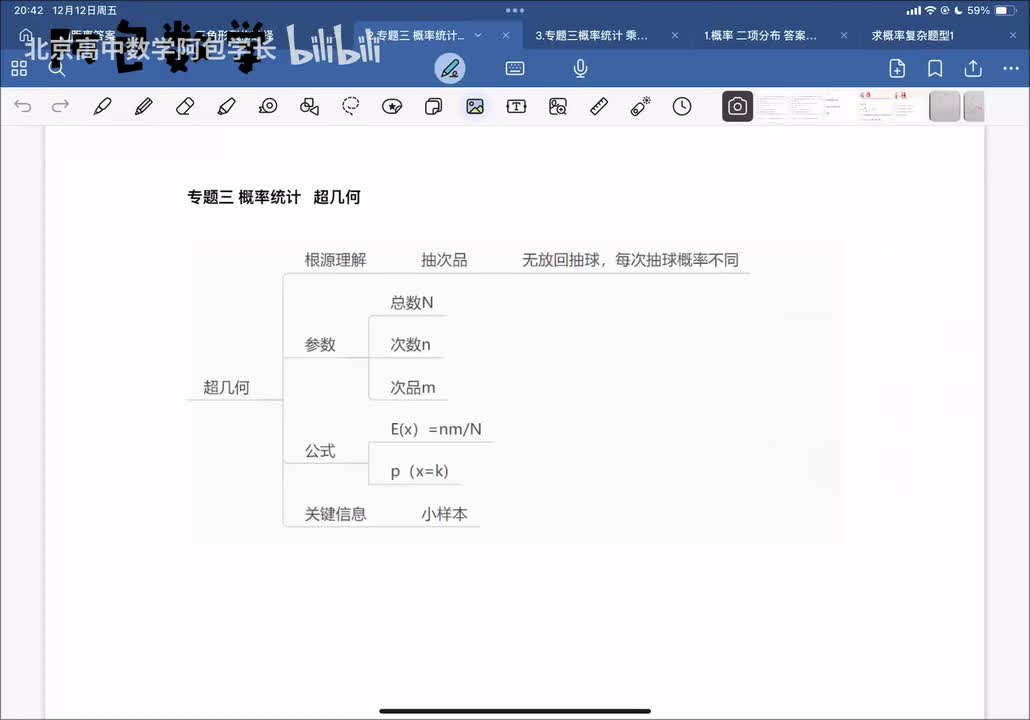Select the Sticky note tool
This screenshot has height=720, width=1030.
(434, 106)
